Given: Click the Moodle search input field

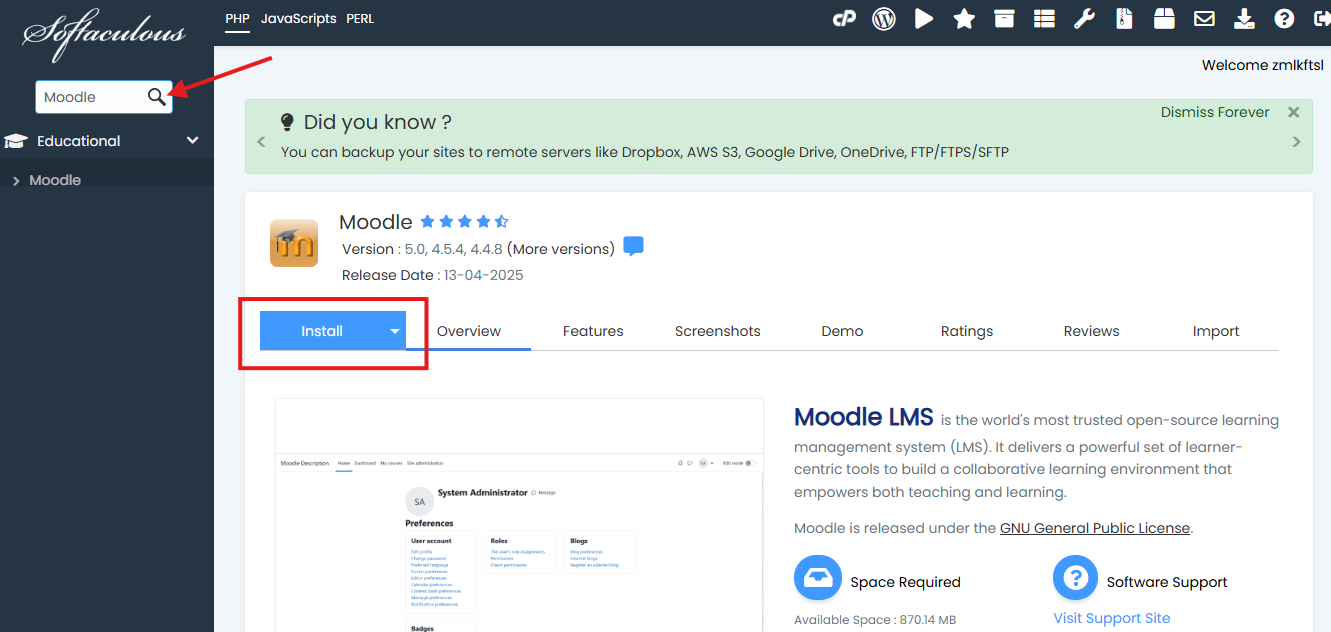Looking at the screenshot, I should [90, 97].
